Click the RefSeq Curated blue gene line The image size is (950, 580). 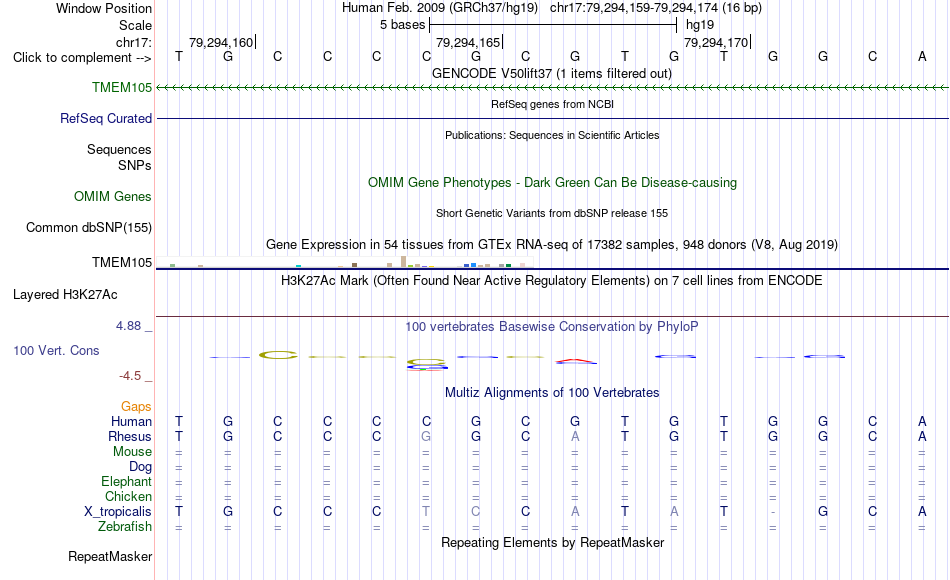552,118
